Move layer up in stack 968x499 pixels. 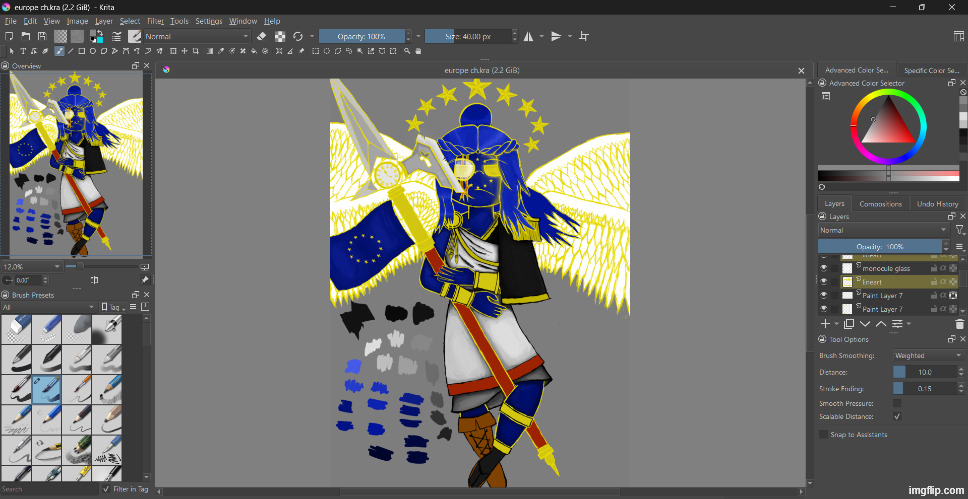tap(881, 324)
